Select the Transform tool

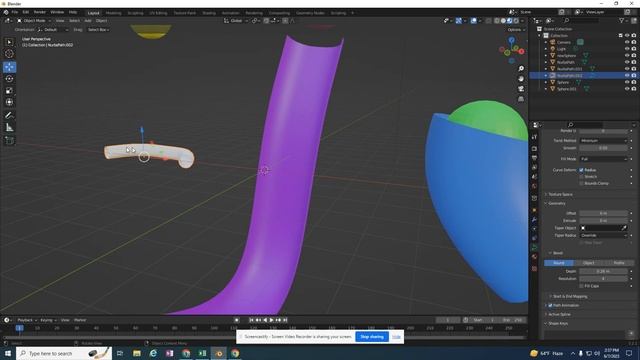pos(9,102)
